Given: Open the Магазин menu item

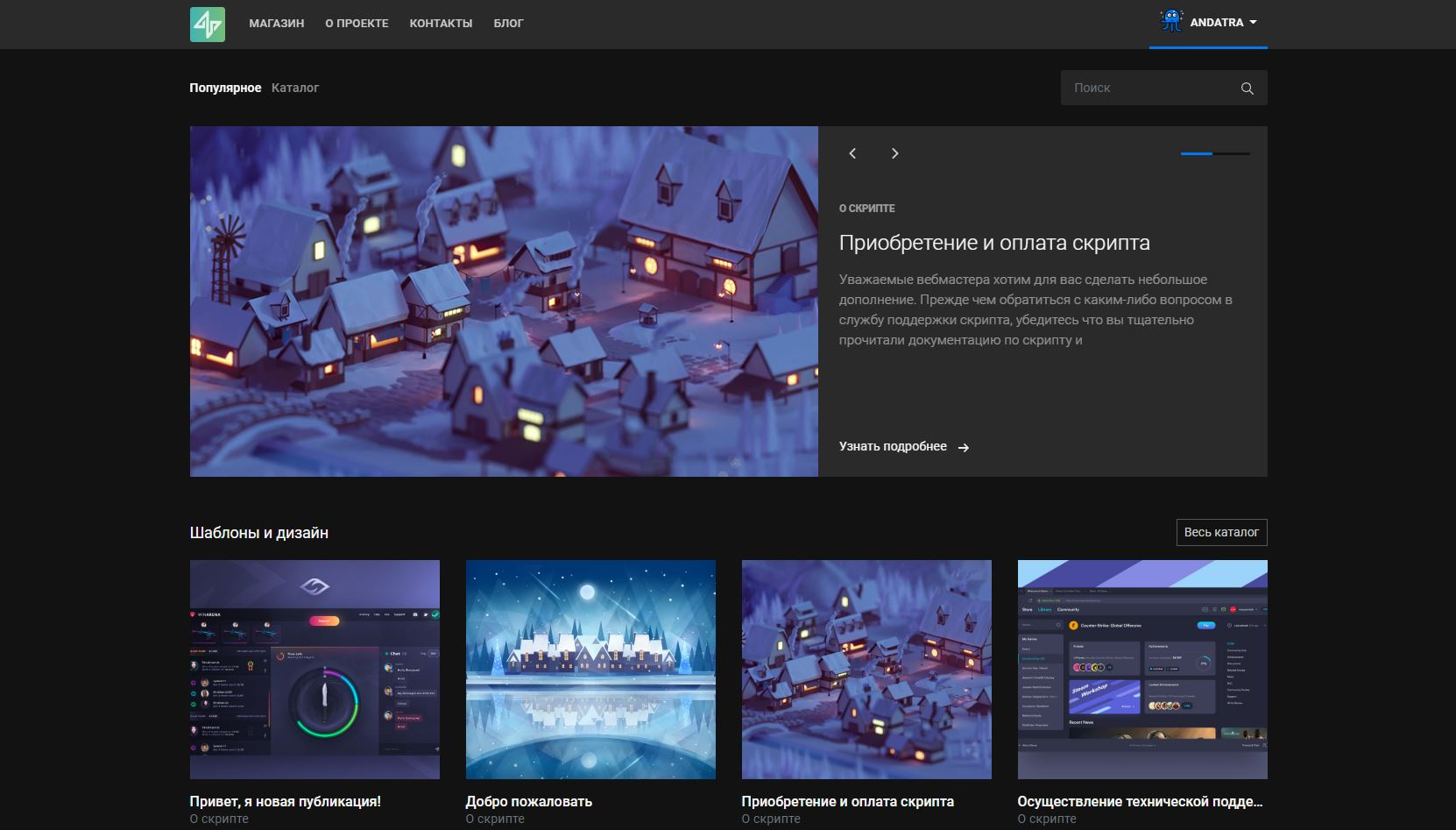Looking at the screenshot, I should (x=277, y=24).
